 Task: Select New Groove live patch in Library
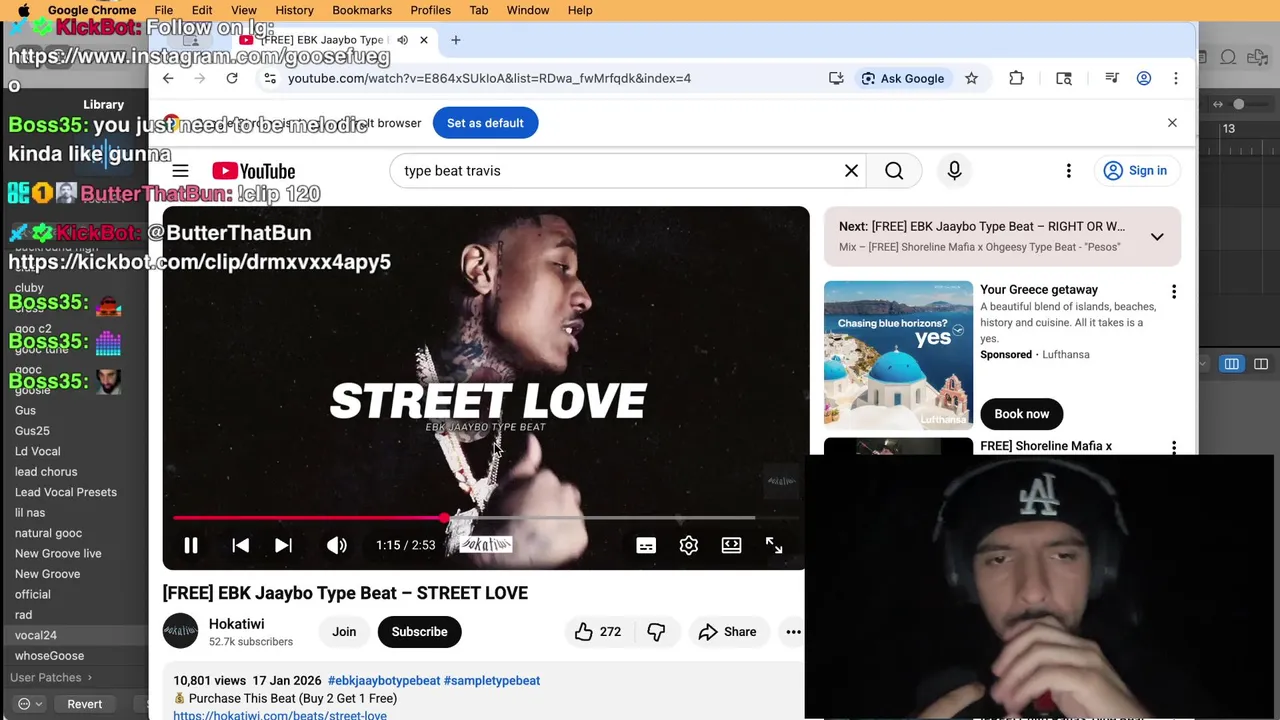[58, 553]
